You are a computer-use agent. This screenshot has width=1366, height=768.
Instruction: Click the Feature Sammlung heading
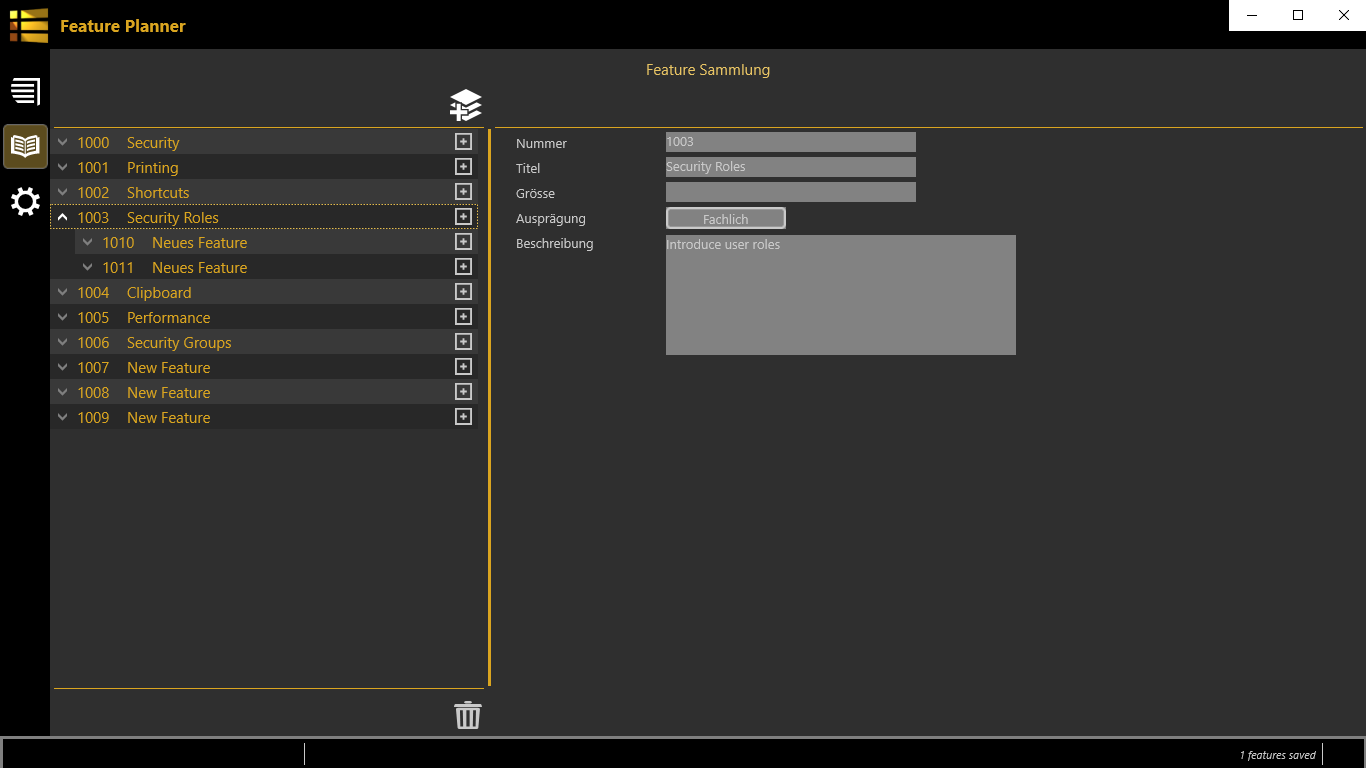(x=708, y=70)
